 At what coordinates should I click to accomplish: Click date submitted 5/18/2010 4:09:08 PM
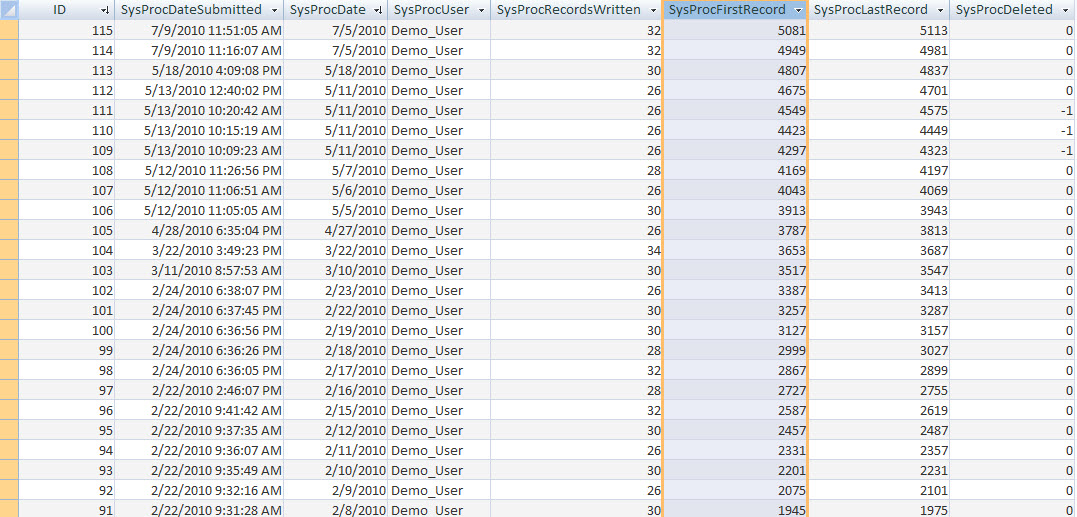[x=199, y=70]
